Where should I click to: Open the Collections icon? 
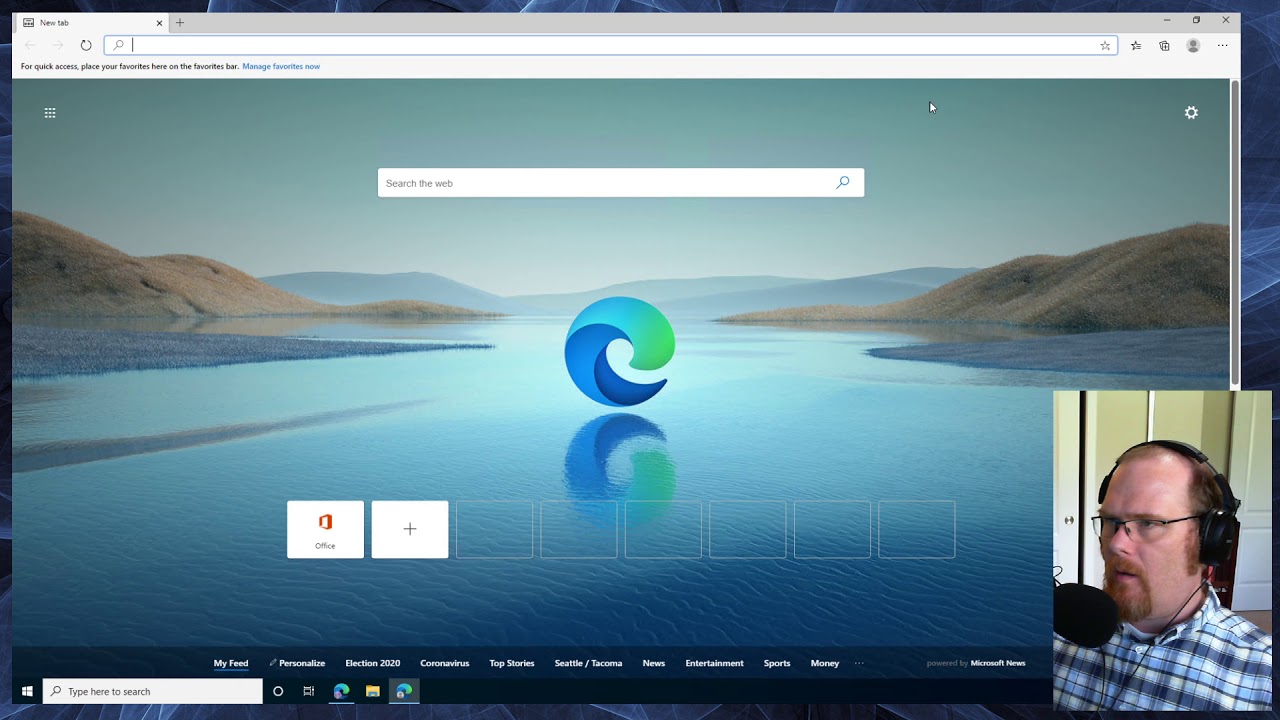click(x=1164, y=45)
